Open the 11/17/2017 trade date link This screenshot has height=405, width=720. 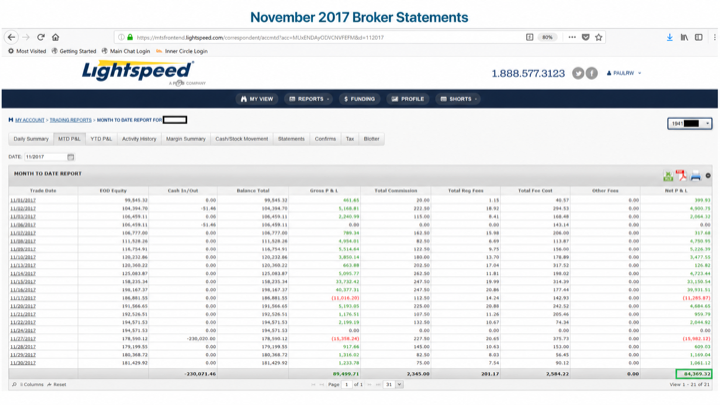(23, 298)
